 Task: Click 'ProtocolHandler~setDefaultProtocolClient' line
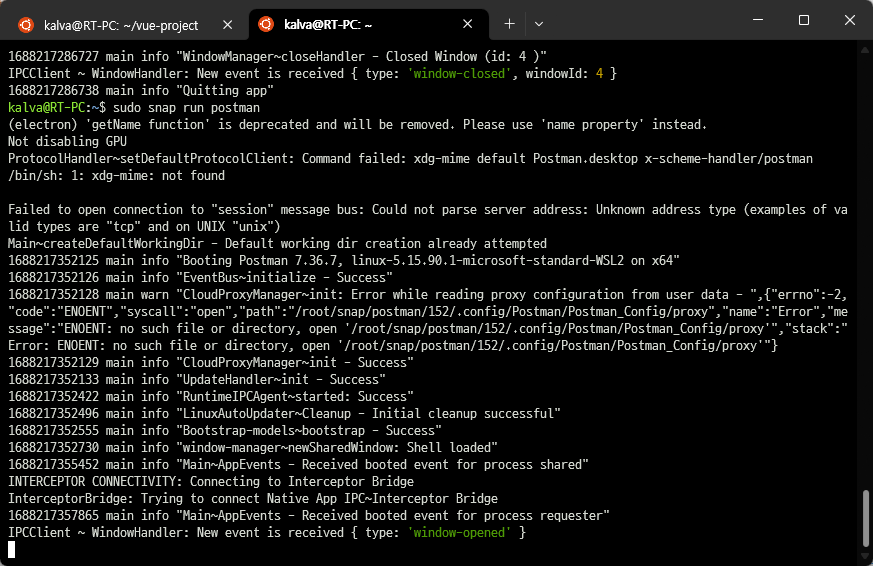click(410, 159)
